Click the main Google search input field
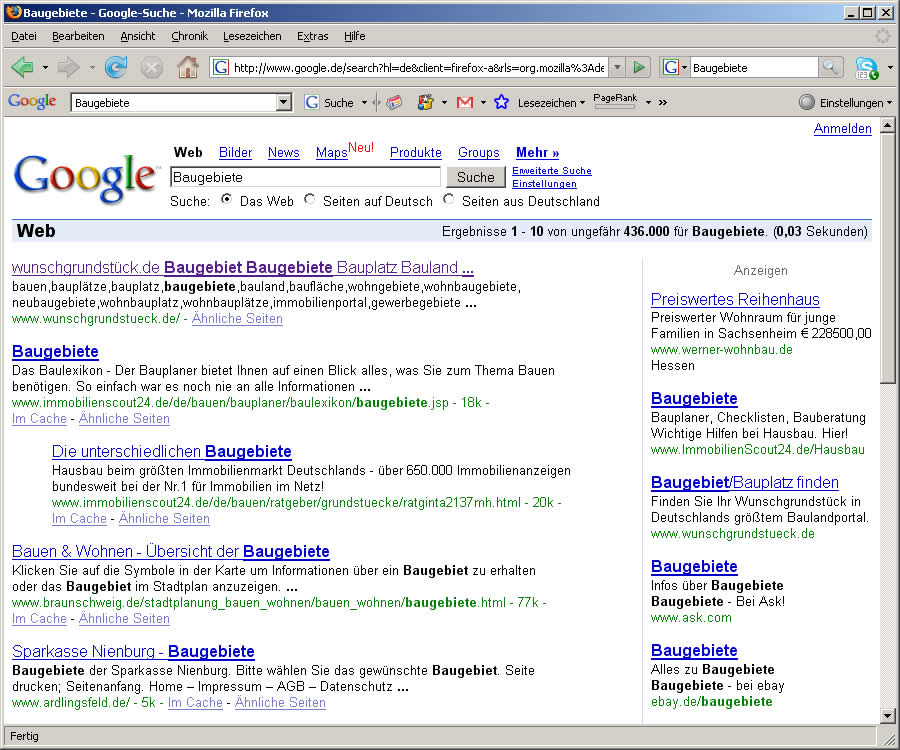This screenshot has width=900, height=750. click(x=305, y=177)
